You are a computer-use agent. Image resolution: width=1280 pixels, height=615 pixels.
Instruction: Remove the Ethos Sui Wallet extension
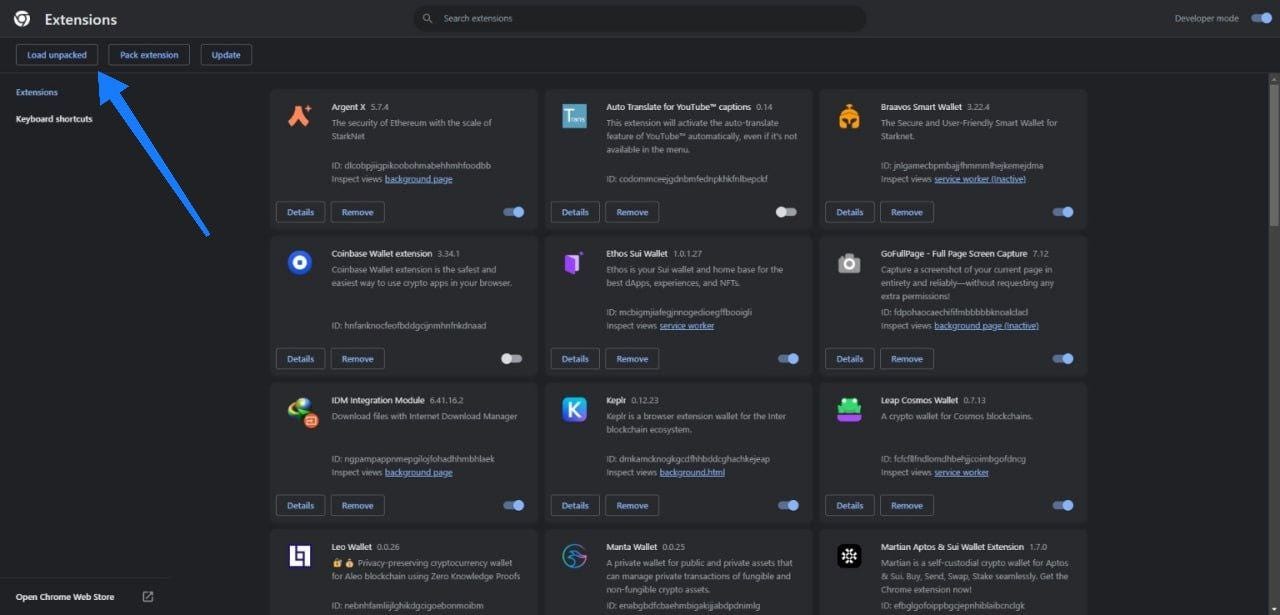[632, 358]
